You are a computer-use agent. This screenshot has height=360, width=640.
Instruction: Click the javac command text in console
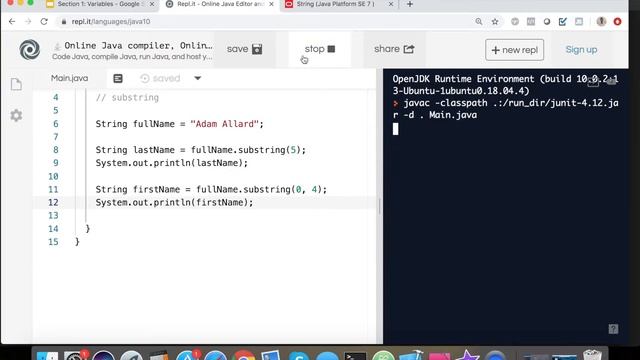[x=505, y=109]
